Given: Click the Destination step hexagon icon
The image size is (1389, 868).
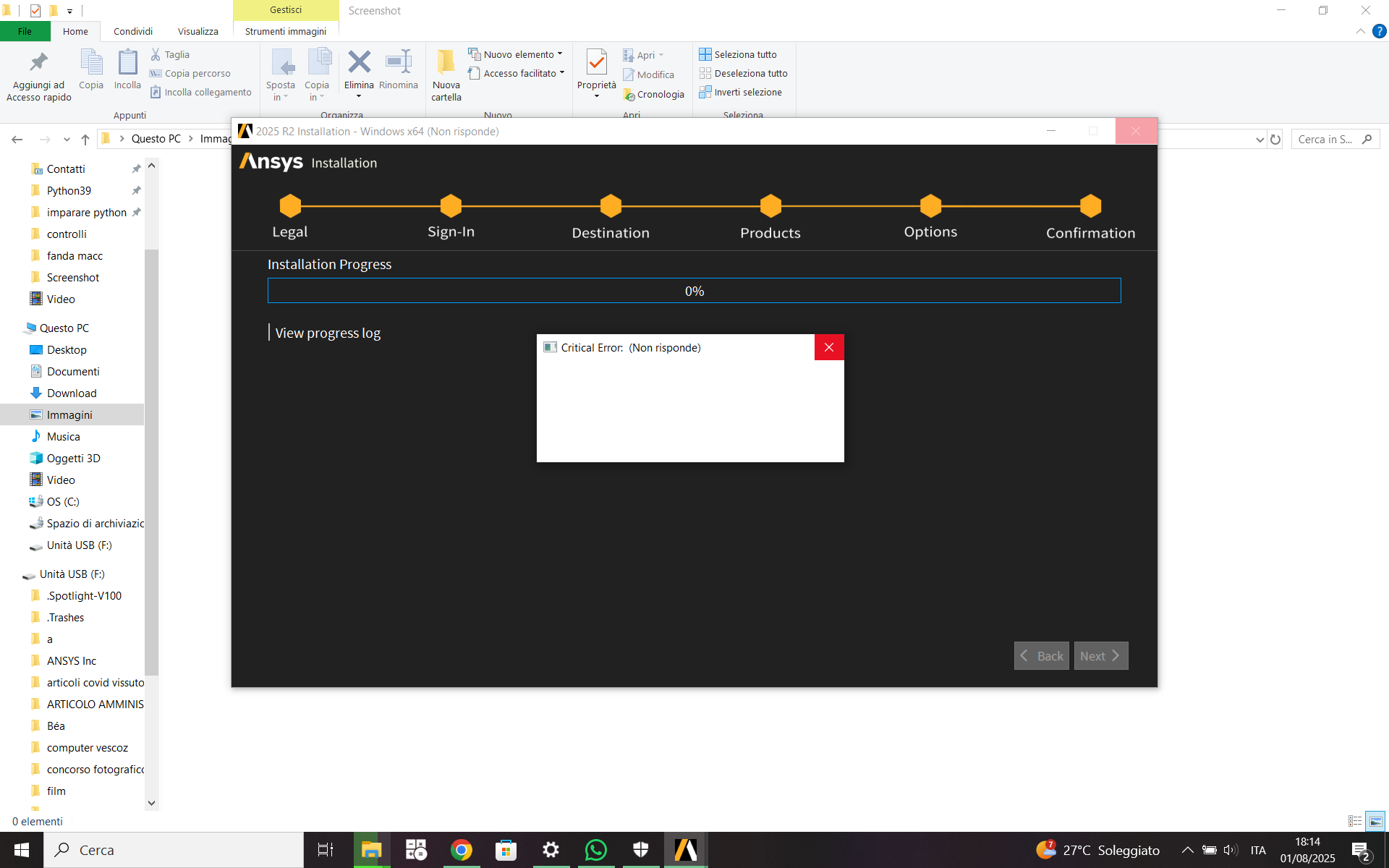Looking at the screenshot, I should [611, 206].
